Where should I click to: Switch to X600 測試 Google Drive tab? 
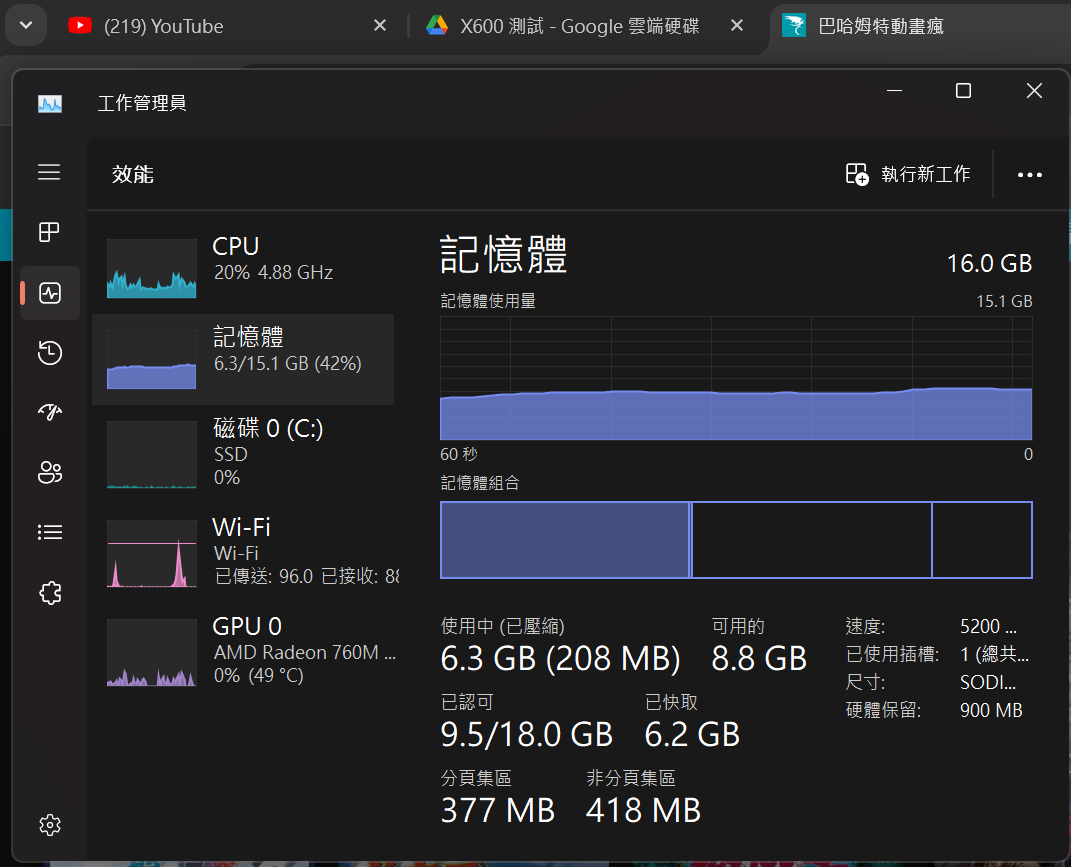point(570,27)
